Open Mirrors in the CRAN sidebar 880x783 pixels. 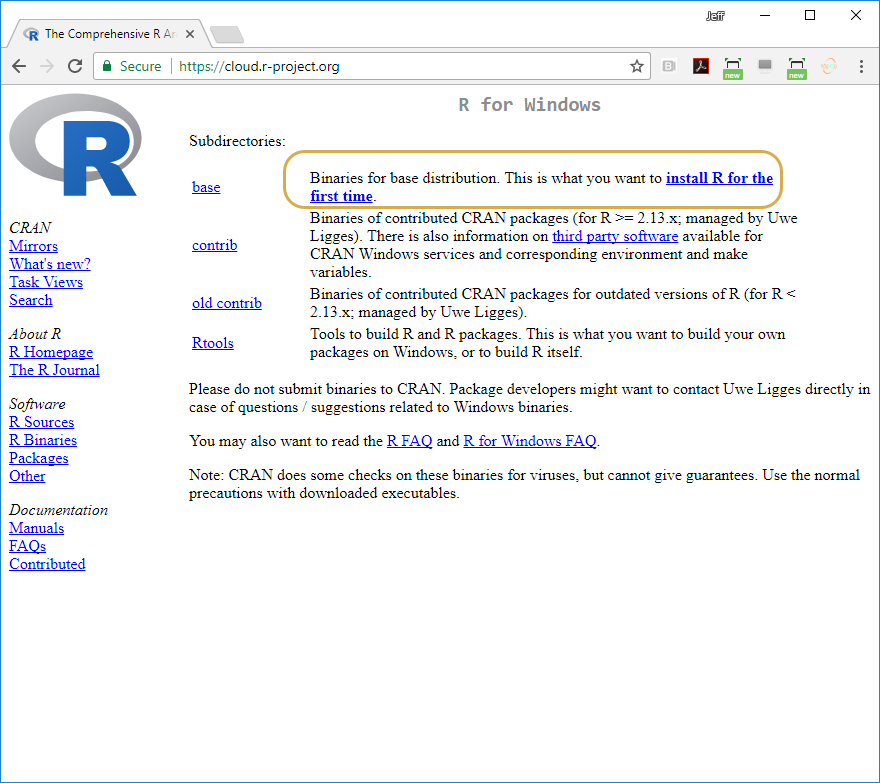click(33, 246)
